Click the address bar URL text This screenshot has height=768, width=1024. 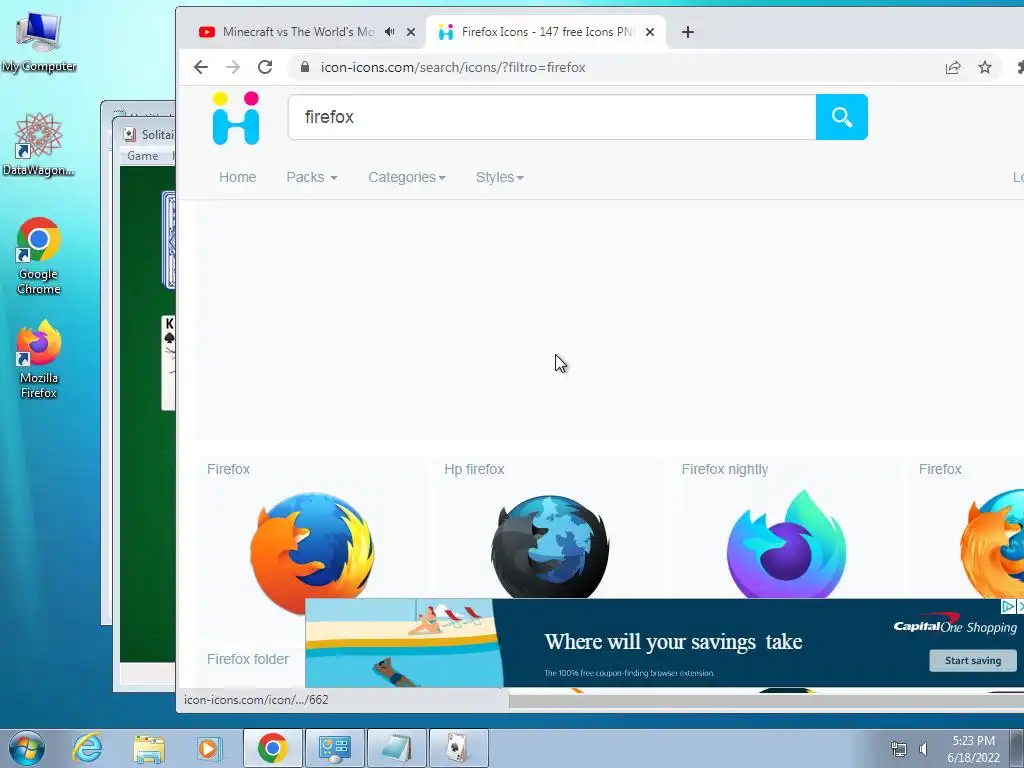pyautogui.click(x=453, y=67)
